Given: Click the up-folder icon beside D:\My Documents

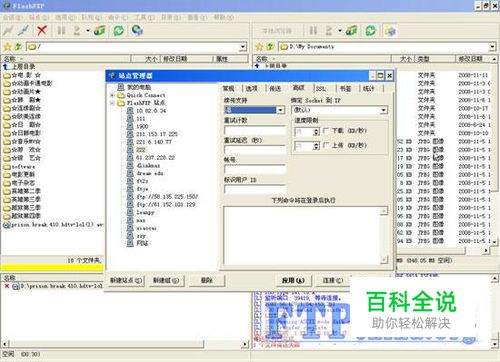Looking at the screenshot, I should pos(270,47).
